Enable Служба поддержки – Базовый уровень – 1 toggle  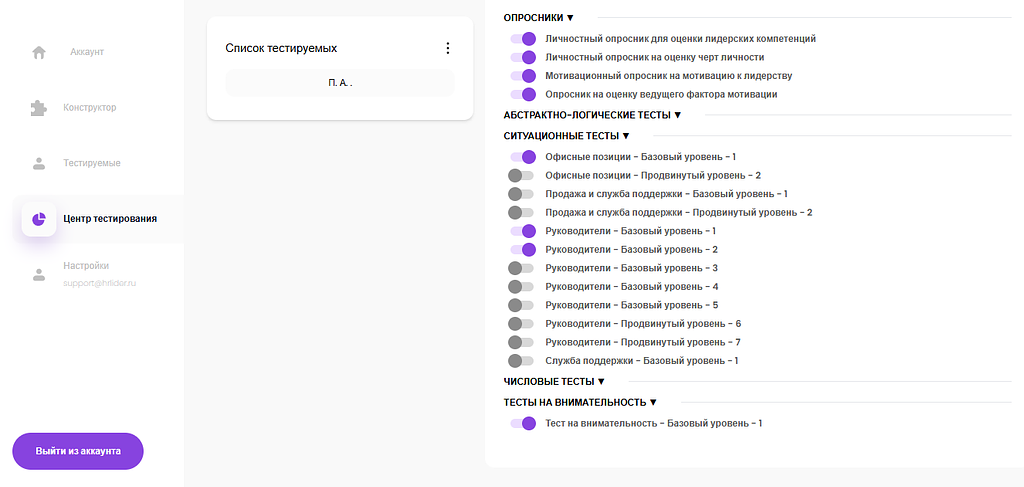click(520, 361)
